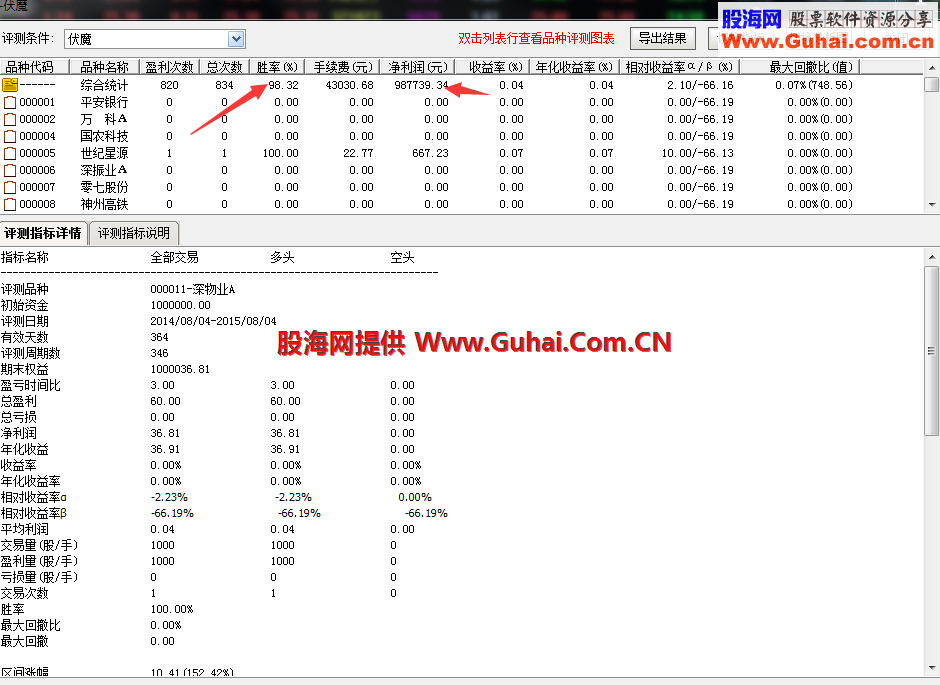940x685 pixels.
Task: Click the 期末权益 value 1000036.81
Action: pyautogui.click(x=180, y=369)
